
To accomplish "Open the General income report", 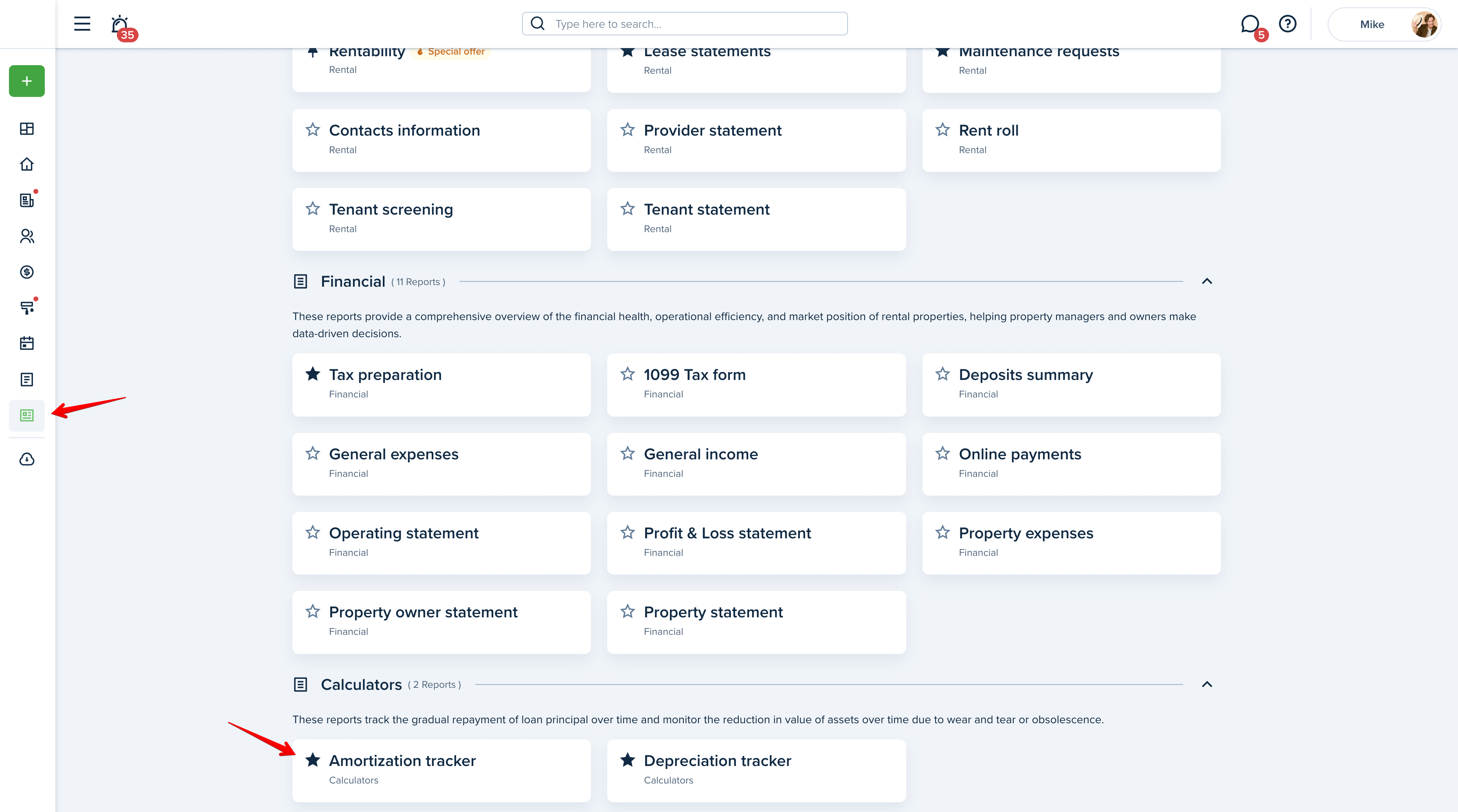I will point(756,464).
